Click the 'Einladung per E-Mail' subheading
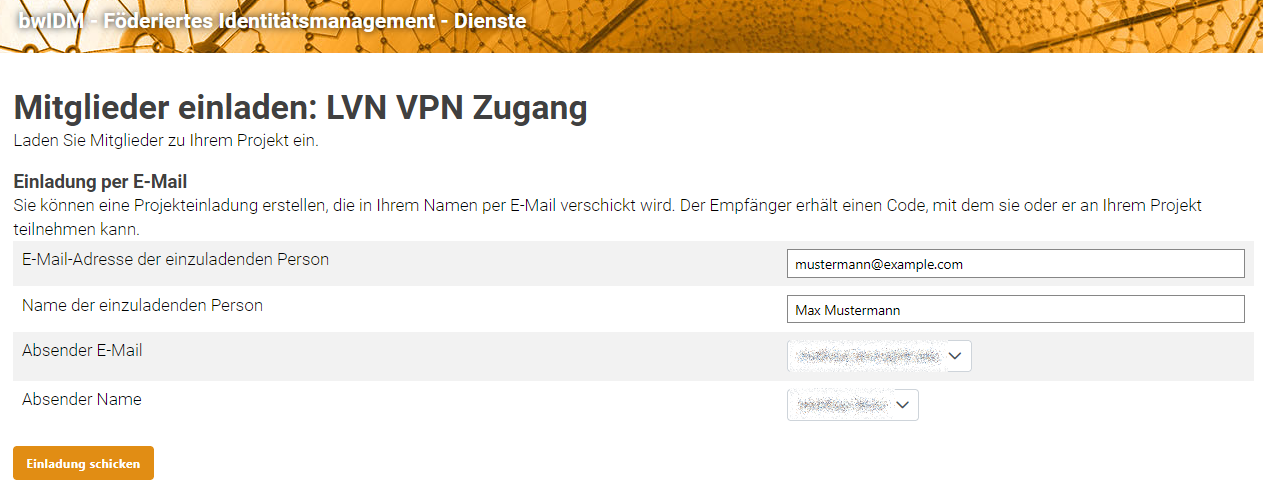The width and height of the screenshot is (1263, 491). (100, 182)
